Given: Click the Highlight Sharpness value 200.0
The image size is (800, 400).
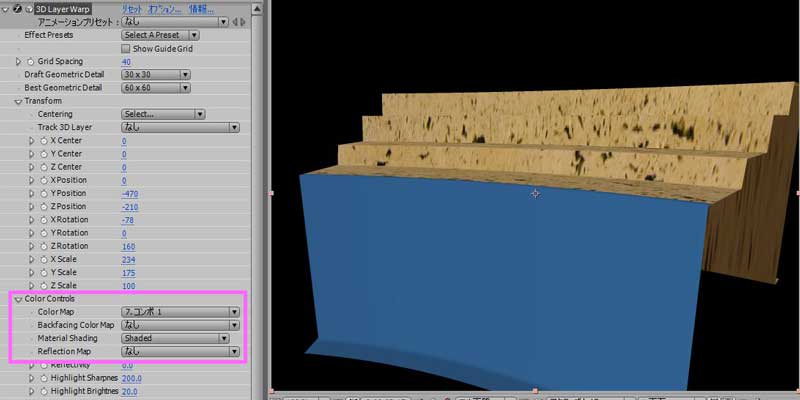Looking at the screenshot, I should (132, 378).
